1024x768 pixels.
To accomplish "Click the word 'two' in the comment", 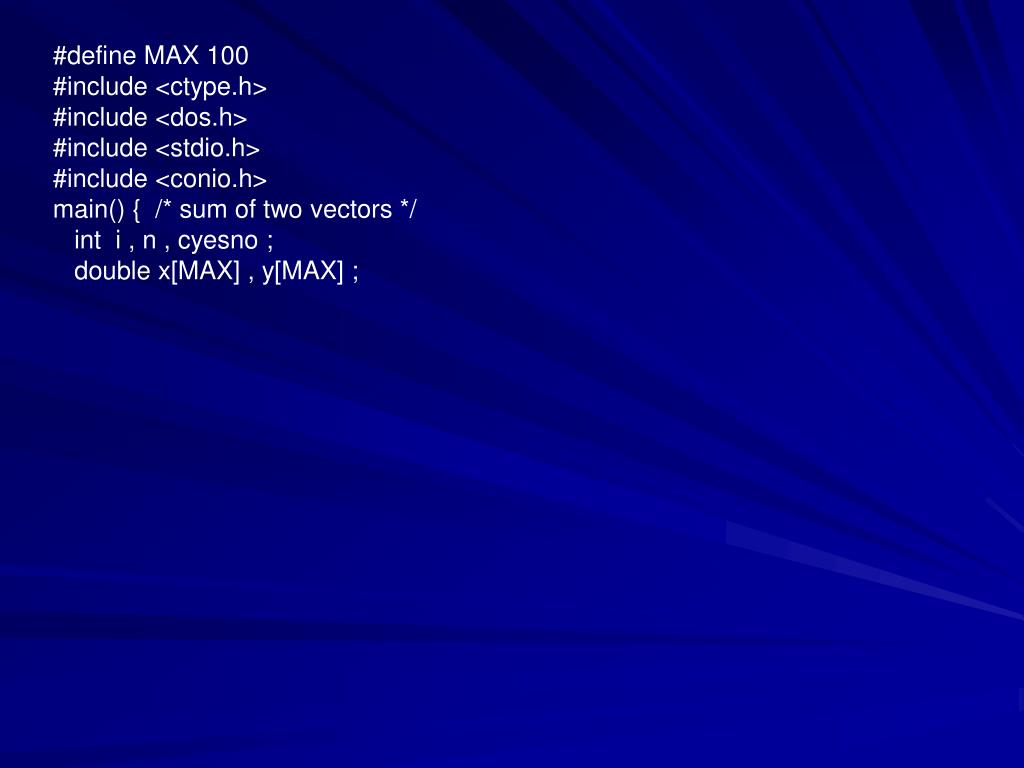I will coord(282,210).
